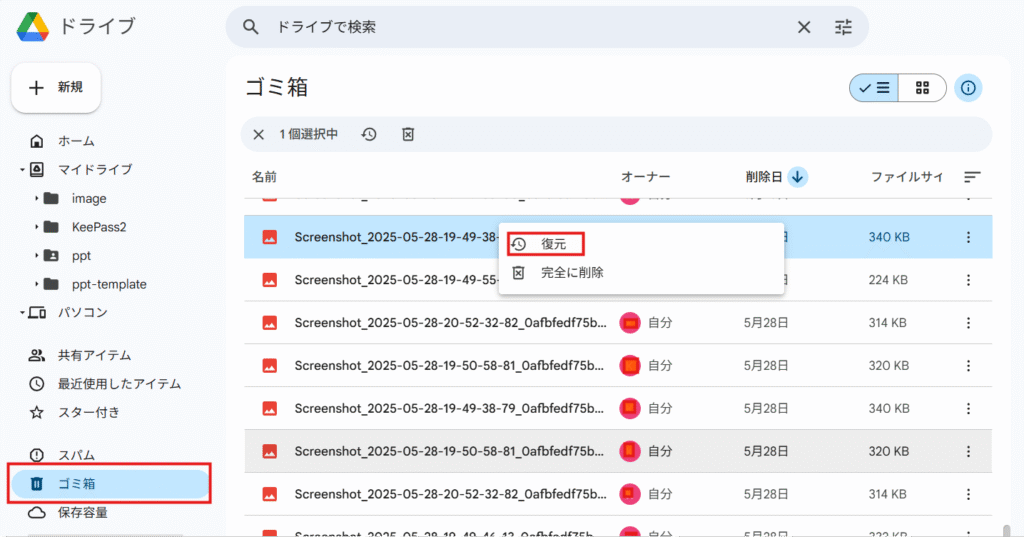Expand the ppt-template folder arrow

point(36,284)
